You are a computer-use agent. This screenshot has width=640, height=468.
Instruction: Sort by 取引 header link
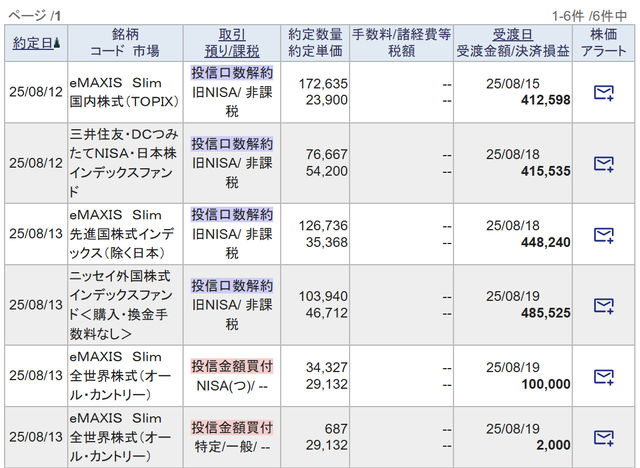(x=232, y=35)
